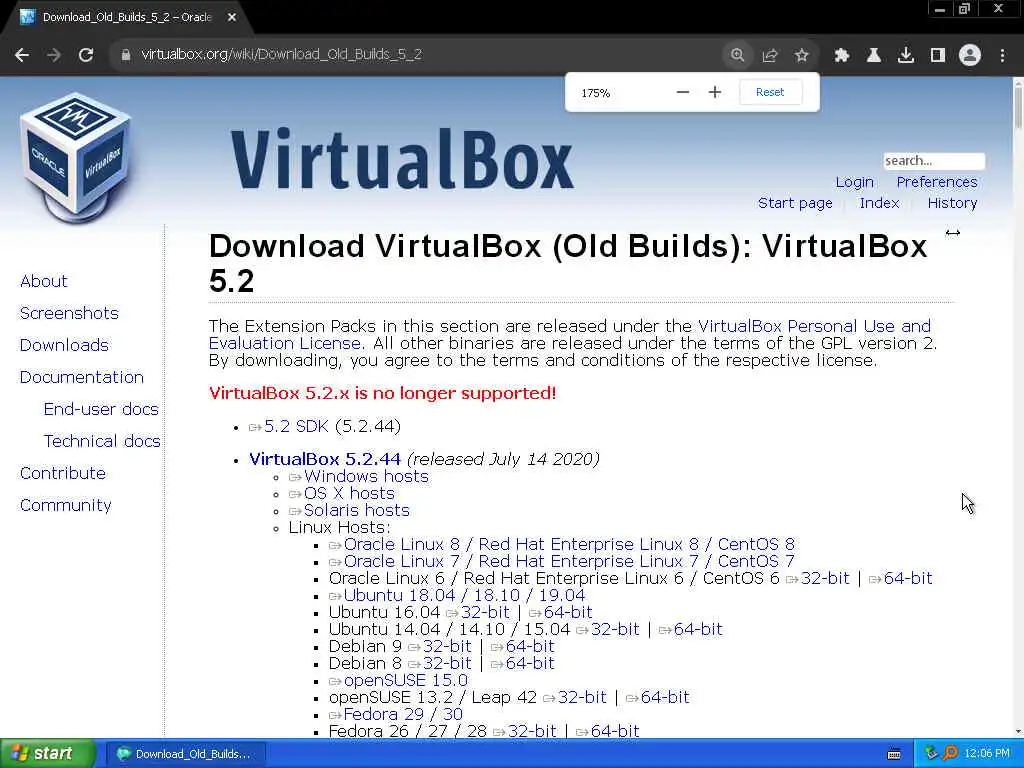Open the Extensions puzzle icon

pos(842,55)
